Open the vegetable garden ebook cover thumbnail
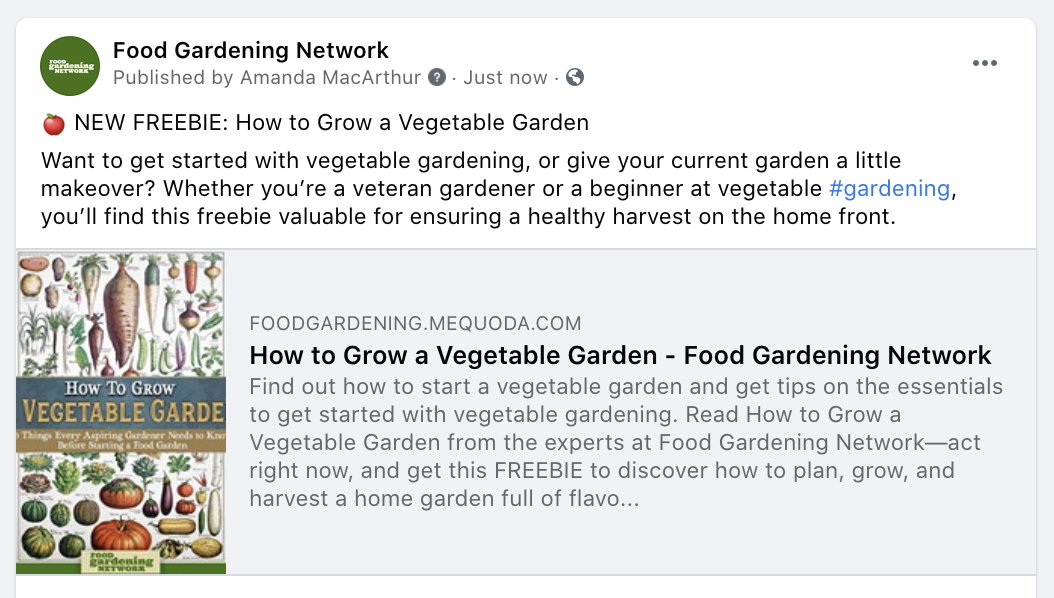The height and width of the screenshot is (598, 1054). click(x=121, y=413)
